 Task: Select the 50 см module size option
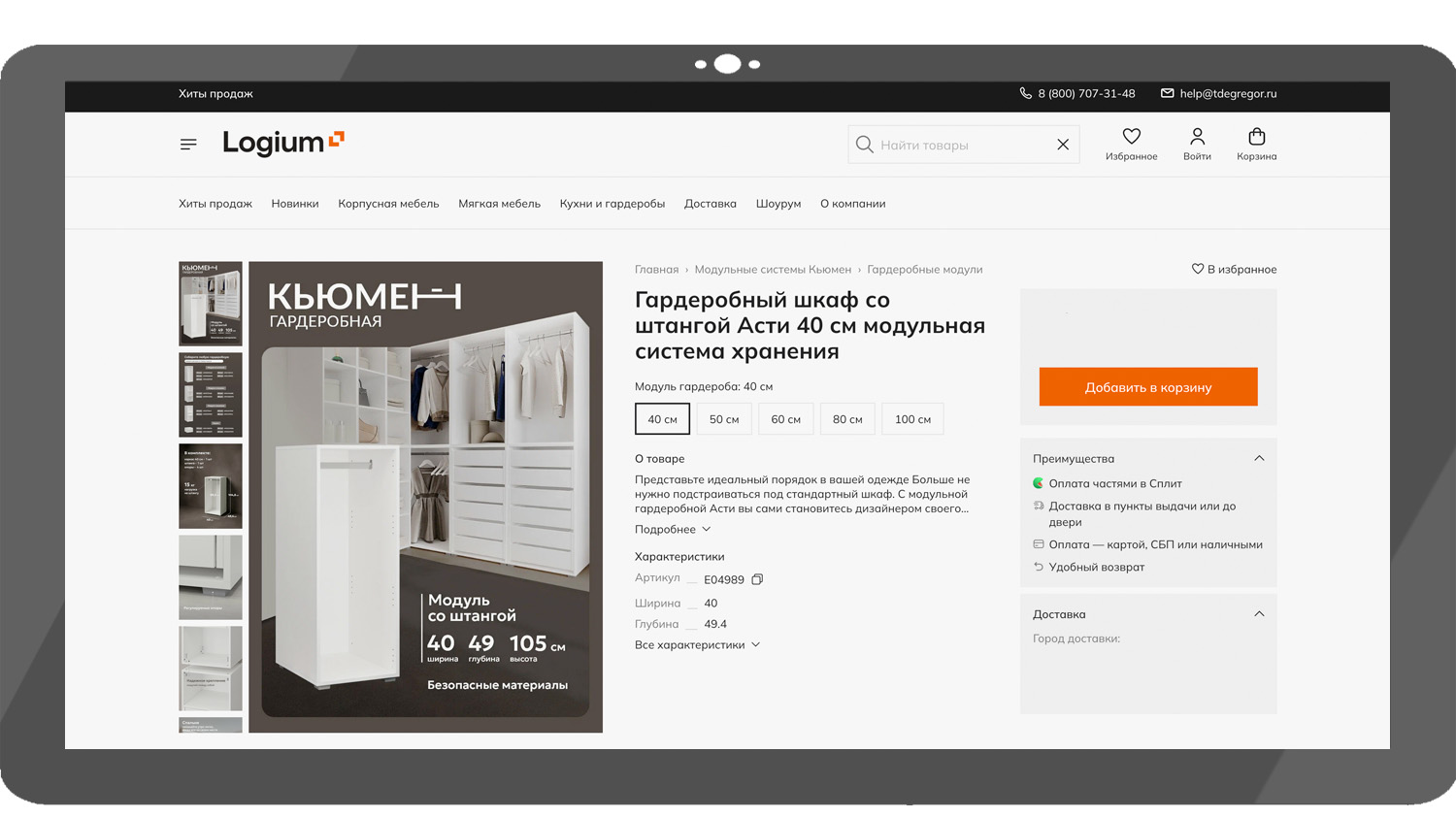724,419
